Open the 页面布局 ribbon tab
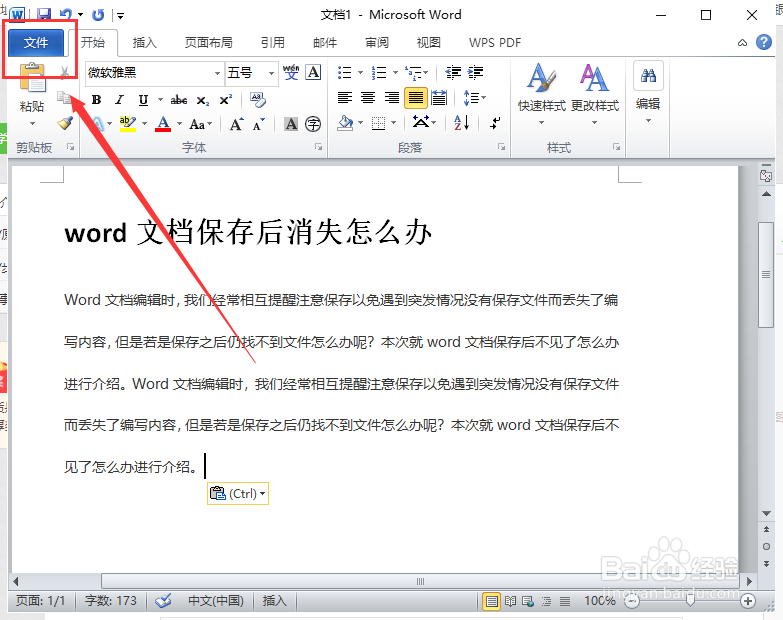The width and height of the screenshot is (783, 620). pos(209,43)
